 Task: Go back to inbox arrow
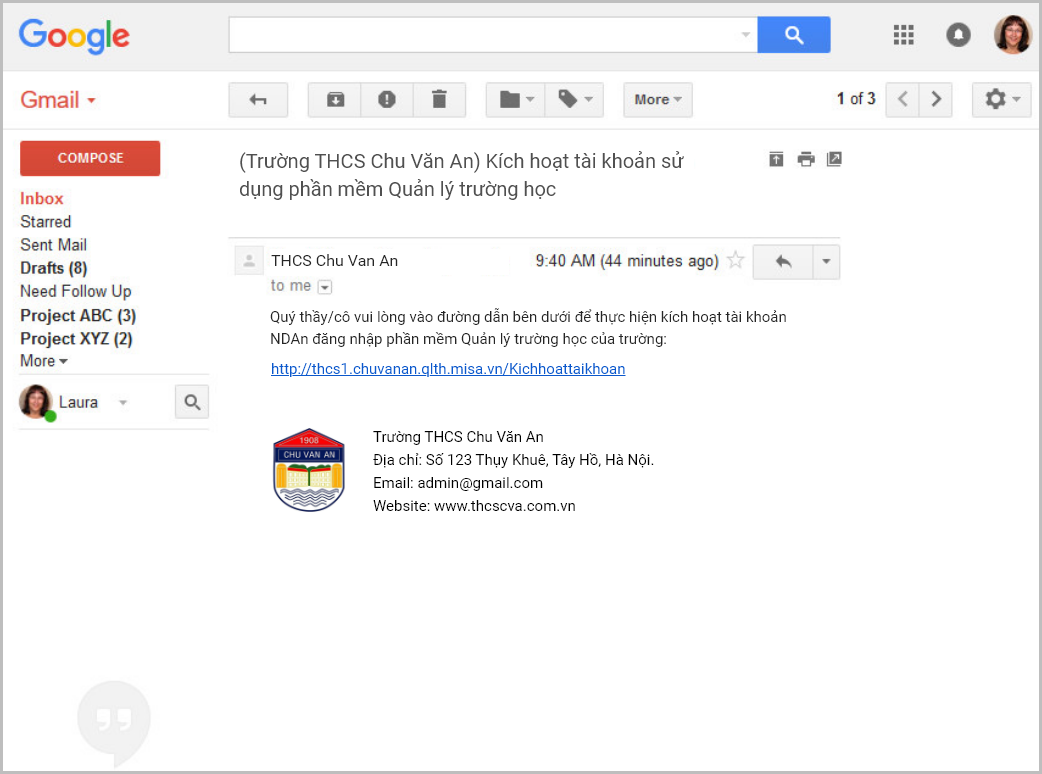point(258,100)
